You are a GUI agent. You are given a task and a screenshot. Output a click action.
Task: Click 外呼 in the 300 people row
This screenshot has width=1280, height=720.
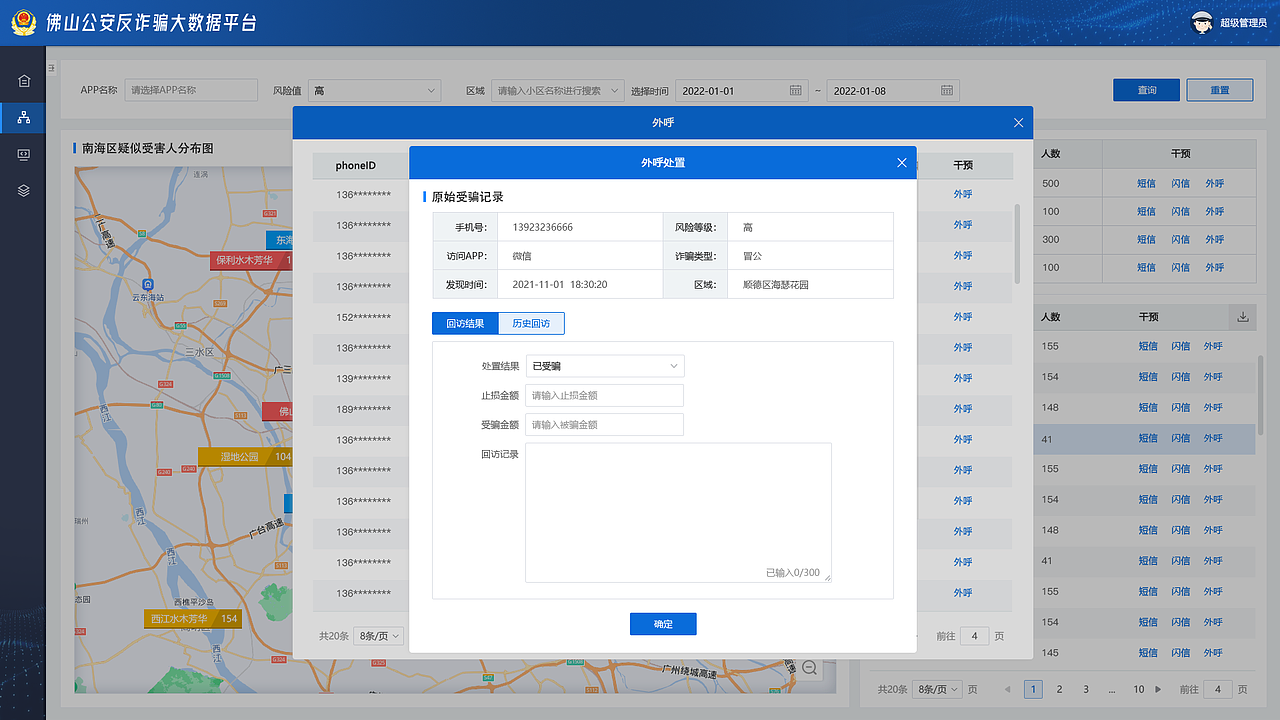[1215, 240]
